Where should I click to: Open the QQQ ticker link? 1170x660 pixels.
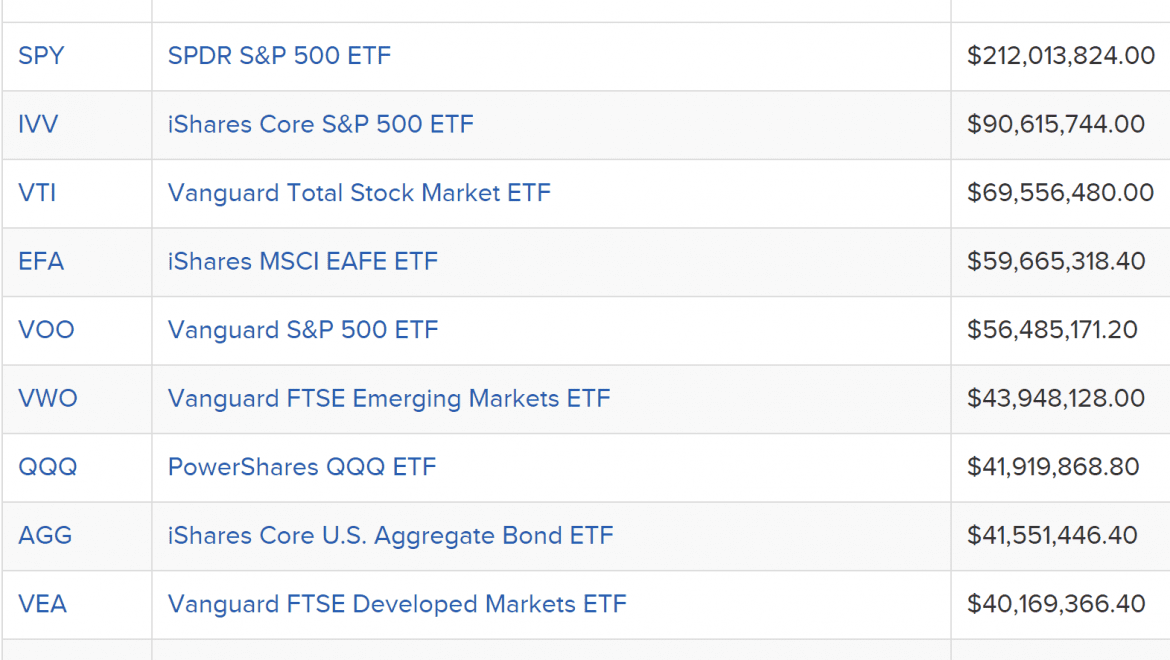48,467
